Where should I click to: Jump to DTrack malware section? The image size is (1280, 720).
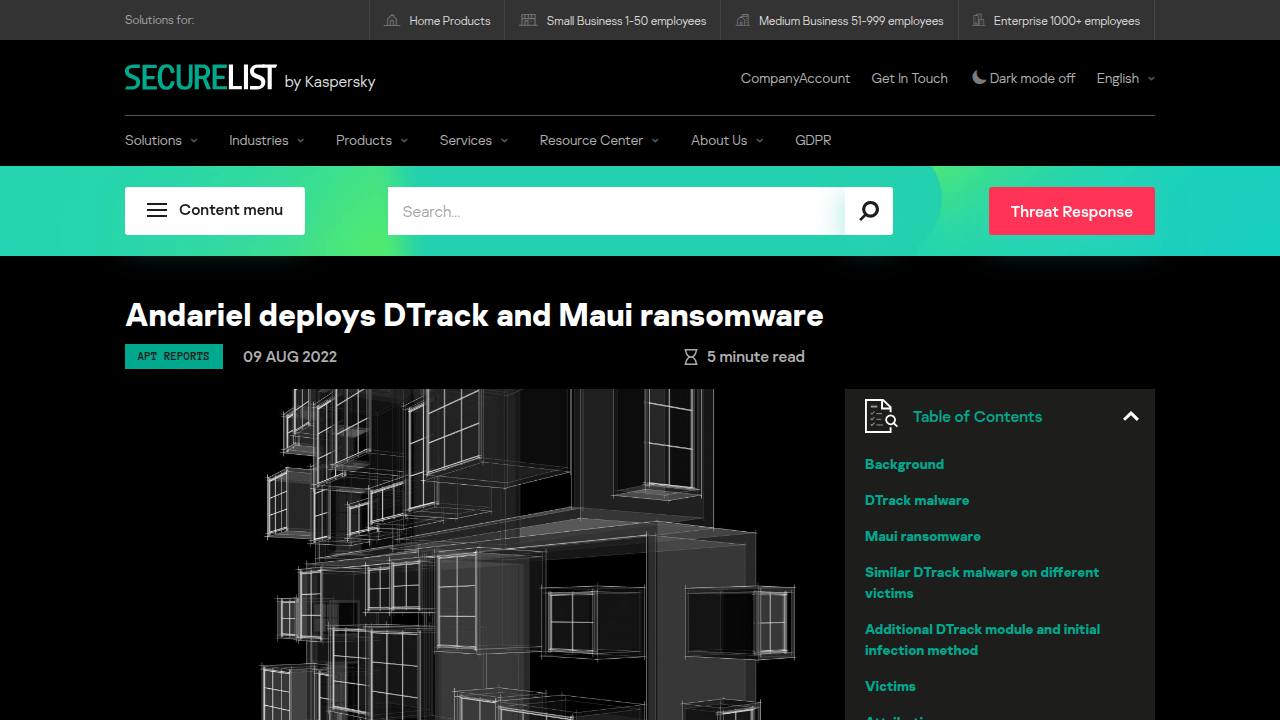tap(917, 500)
